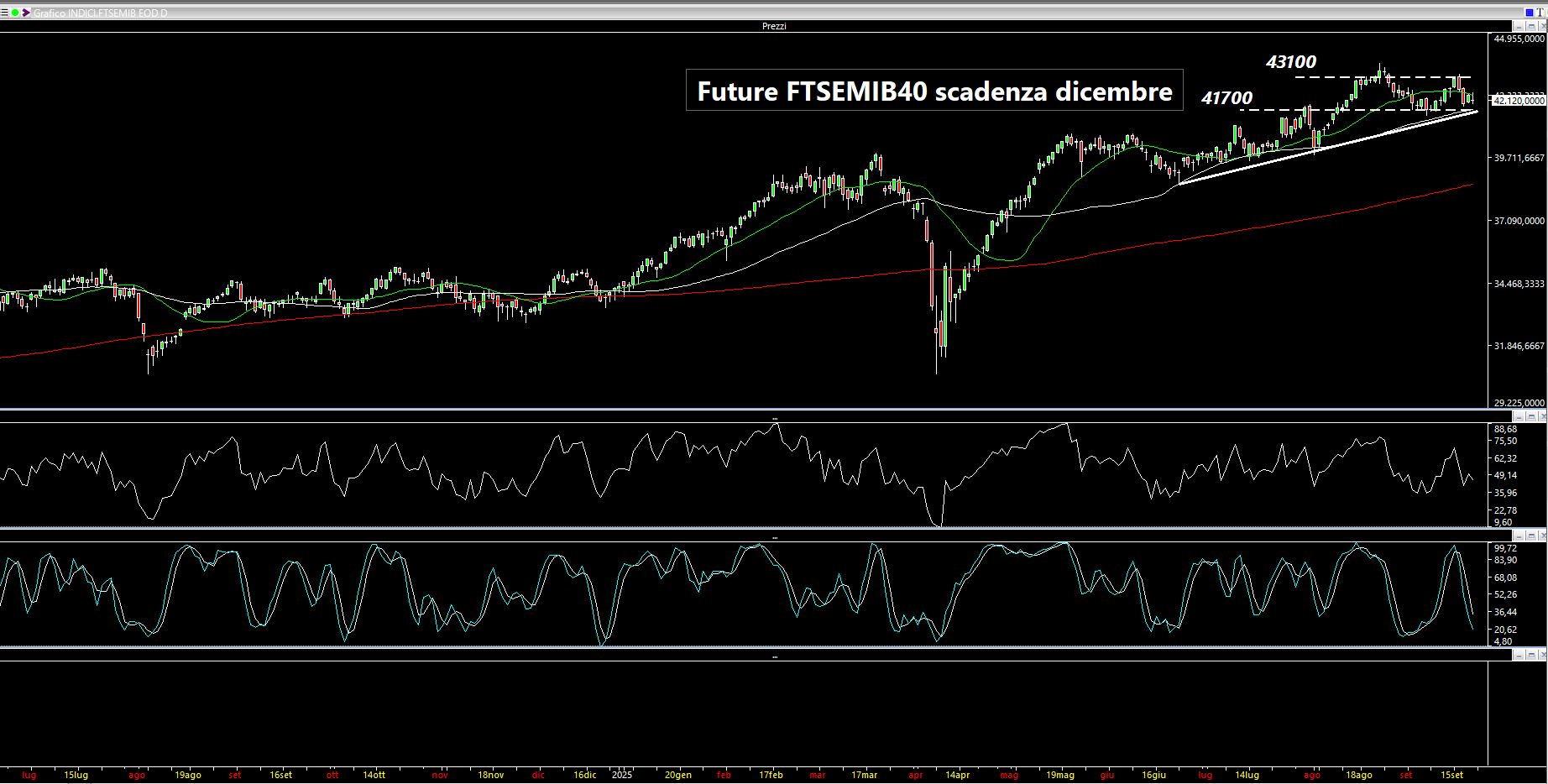Click price axis value 44.955,0000

(x=1519, y=39)
